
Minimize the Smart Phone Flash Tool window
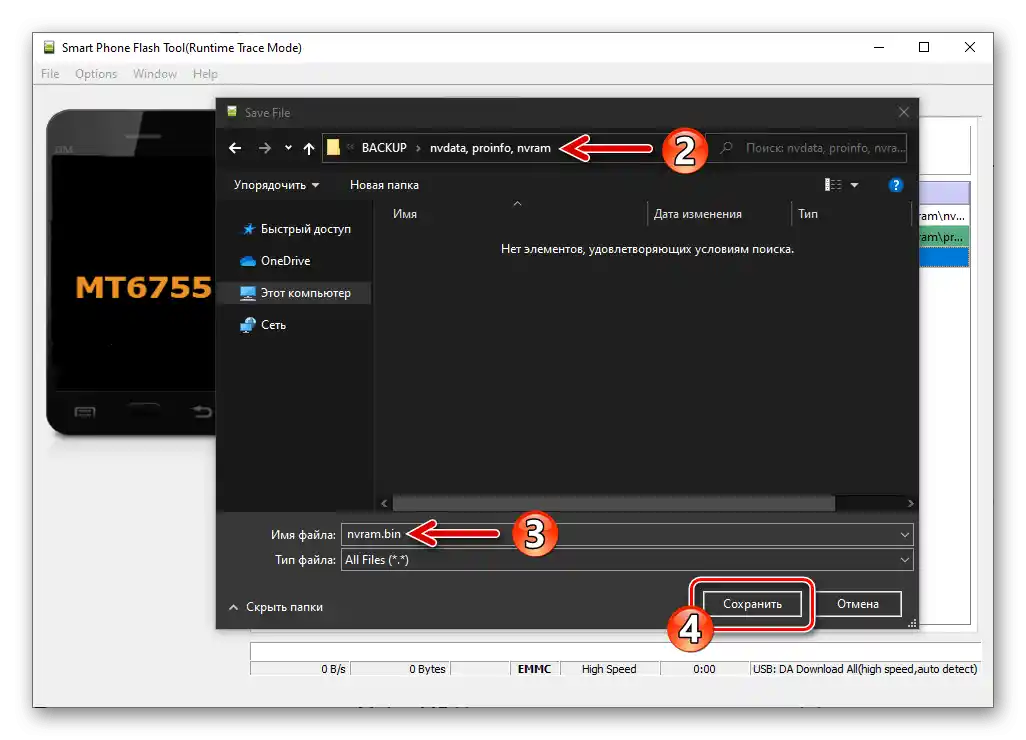879,47
